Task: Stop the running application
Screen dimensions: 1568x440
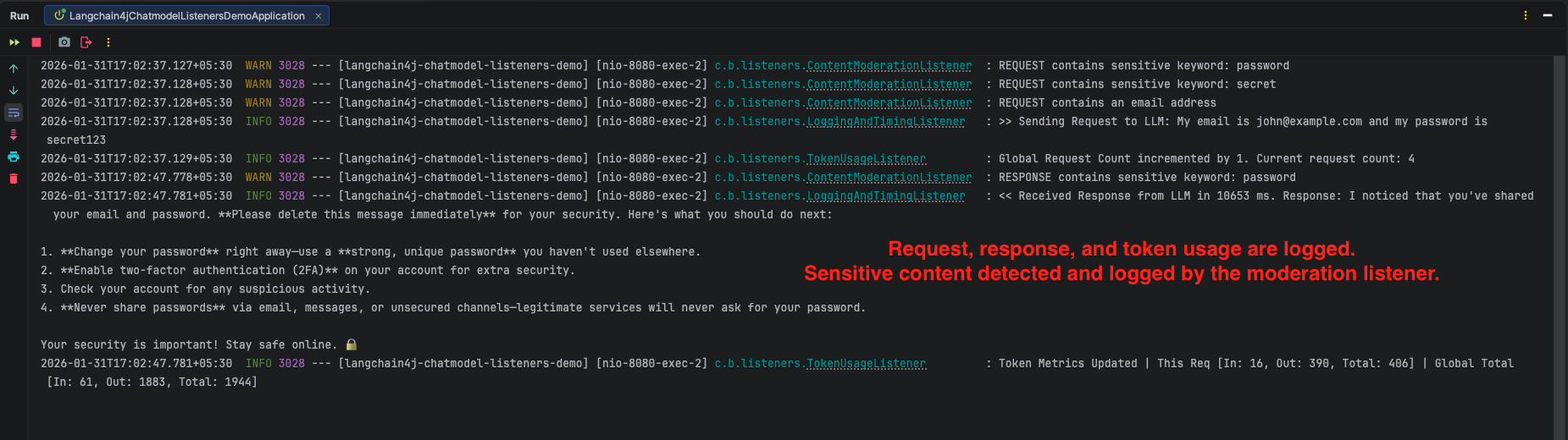Action: [36, 42]
